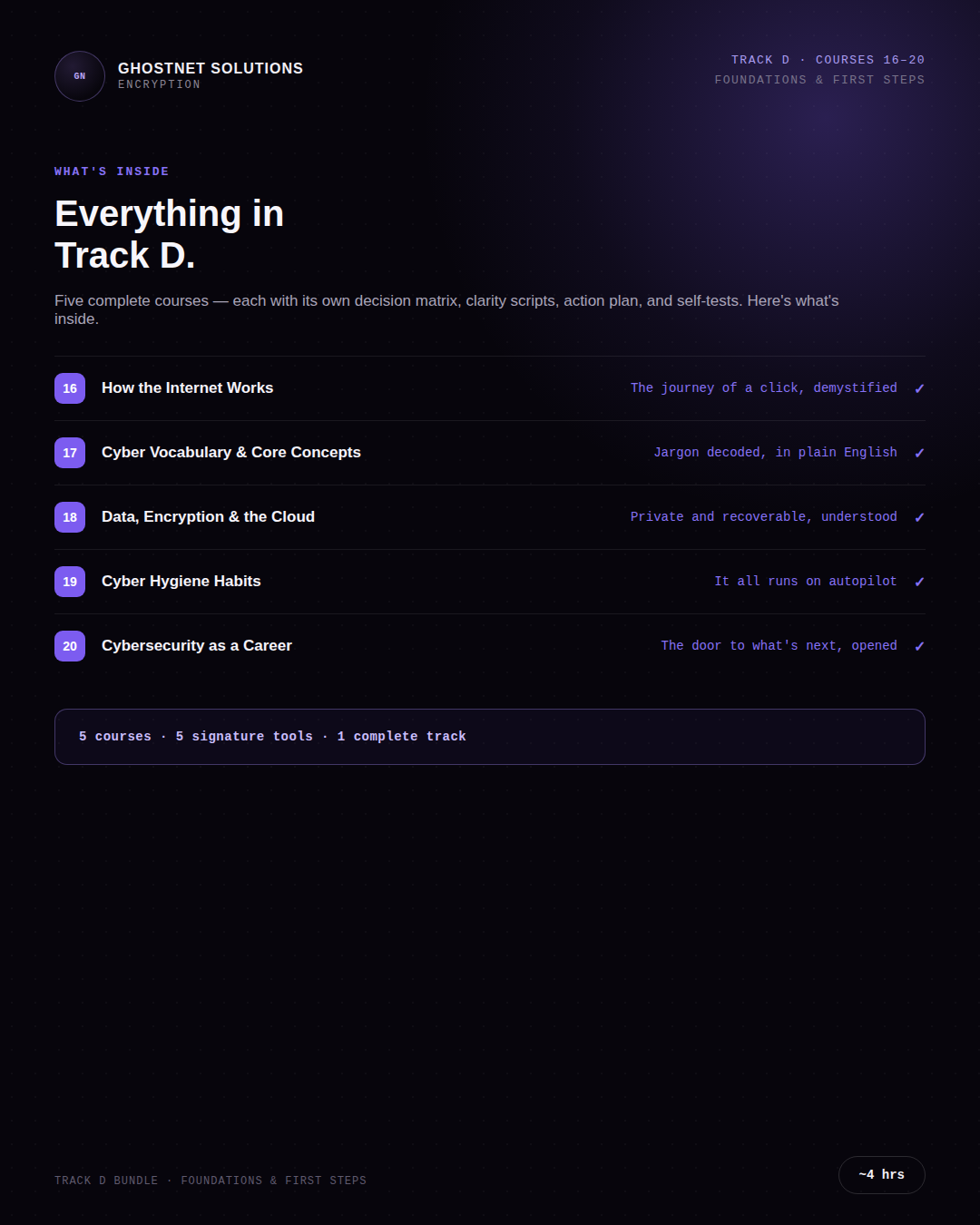Click the GN circular logo badge
The width and height of the screenshot is (980, 1225).
click(80, 76)
